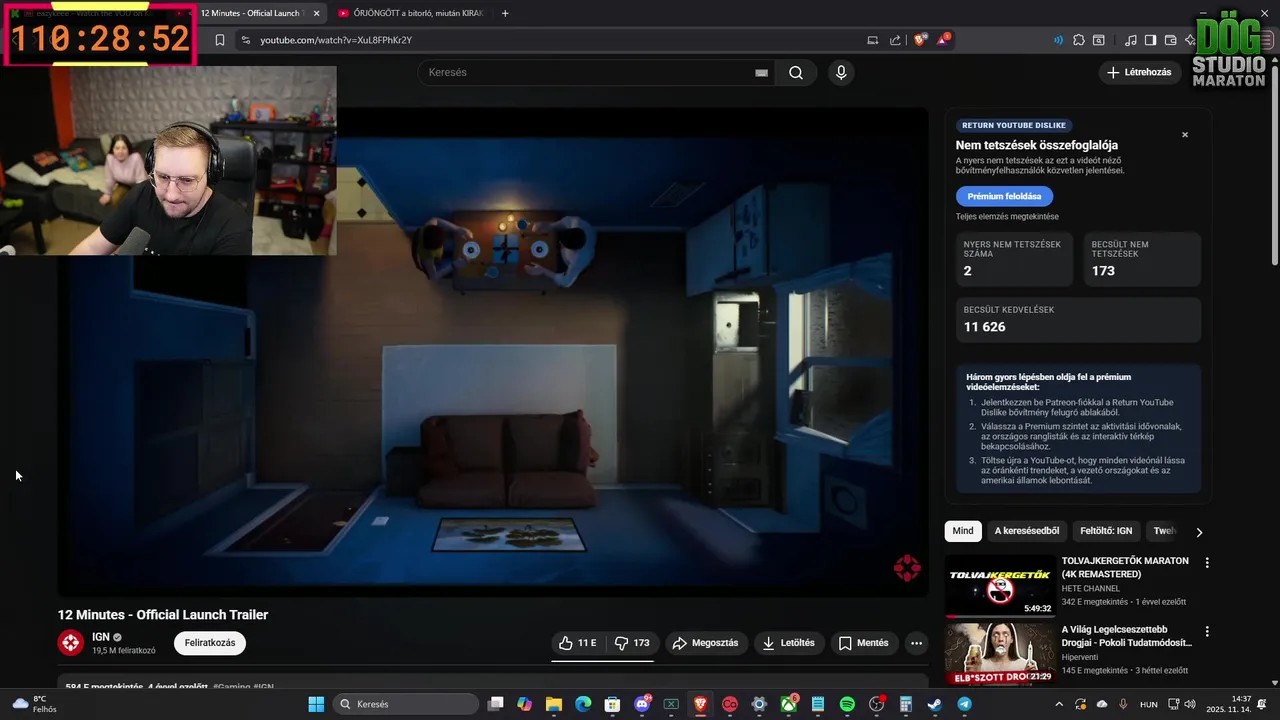Screen dimensions: 1280x720
Task: Open the music note playlist icon
Action: [x=1131, y=40]
